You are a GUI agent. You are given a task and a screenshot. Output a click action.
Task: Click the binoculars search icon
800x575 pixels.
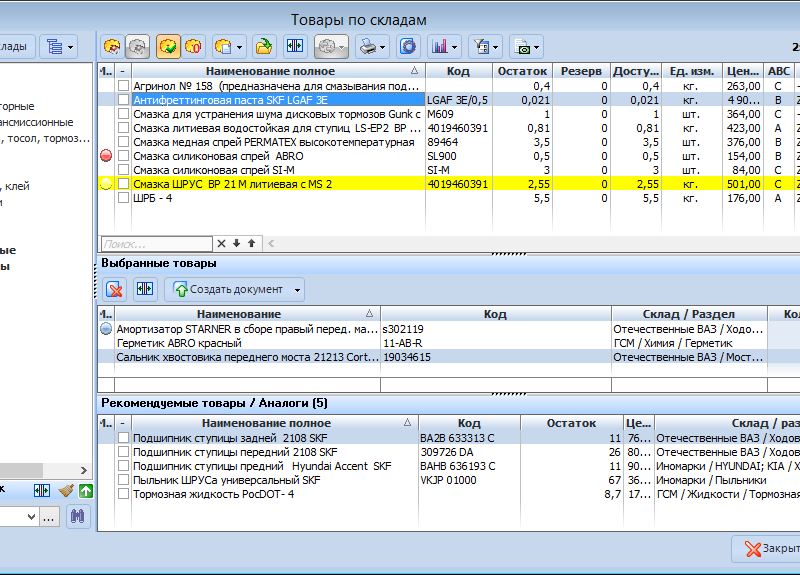click(x=78, y=516)
